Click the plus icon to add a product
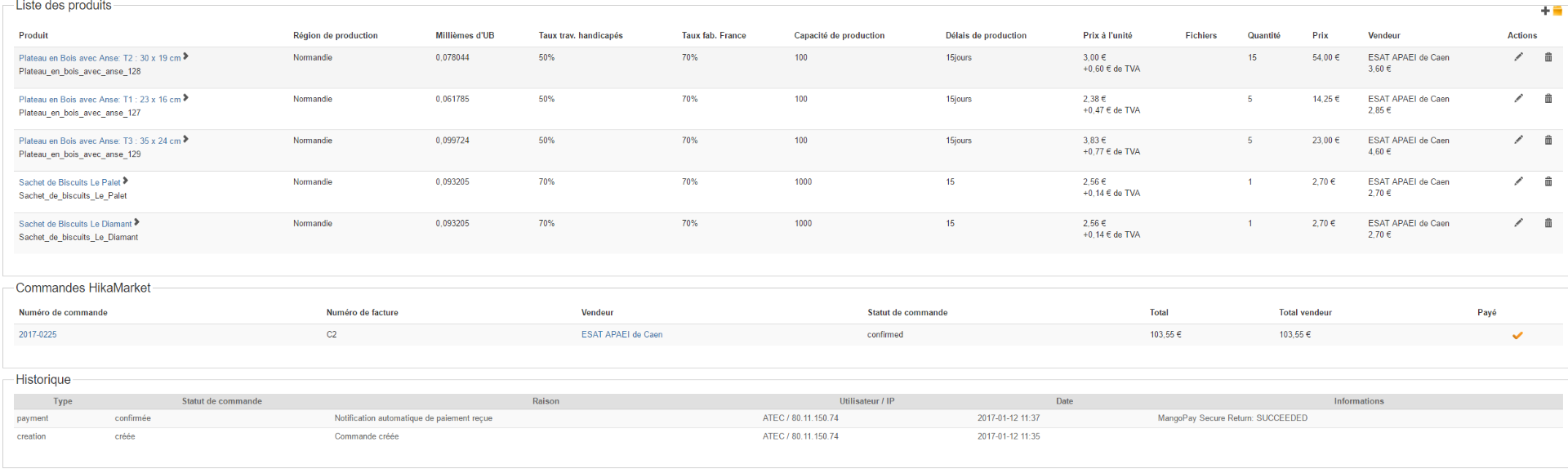Viewport: 1568px width, 469px height. (1544, 11)
